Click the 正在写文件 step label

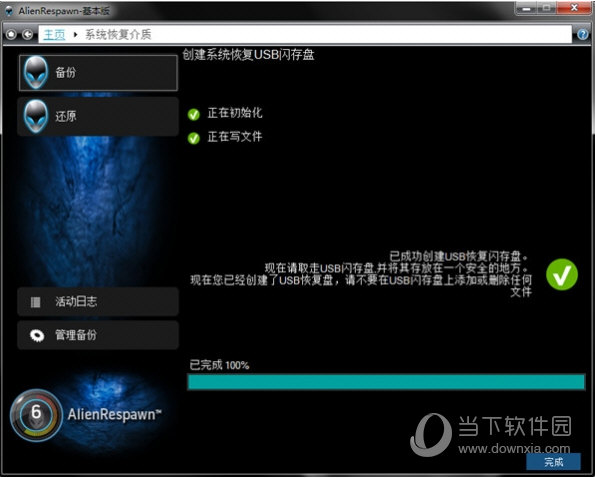pyautogui.click(x=235, y=137)
